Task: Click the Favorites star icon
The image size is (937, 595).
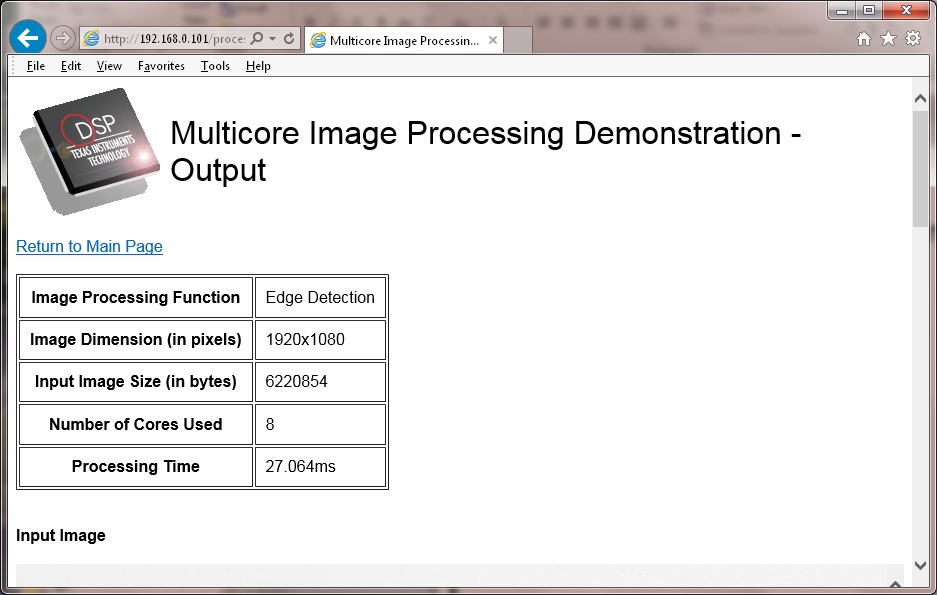Action: [x=887, y=36]
